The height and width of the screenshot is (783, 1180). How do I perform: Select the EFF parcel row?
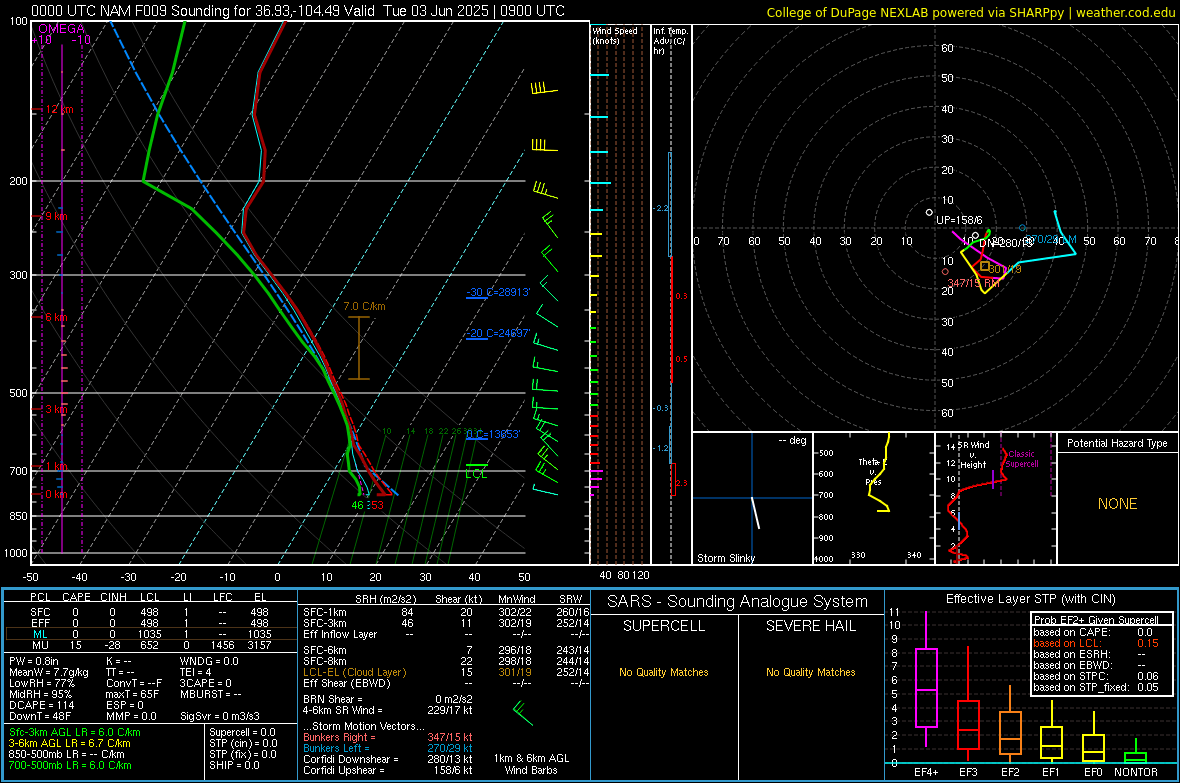tap(150, 623)
